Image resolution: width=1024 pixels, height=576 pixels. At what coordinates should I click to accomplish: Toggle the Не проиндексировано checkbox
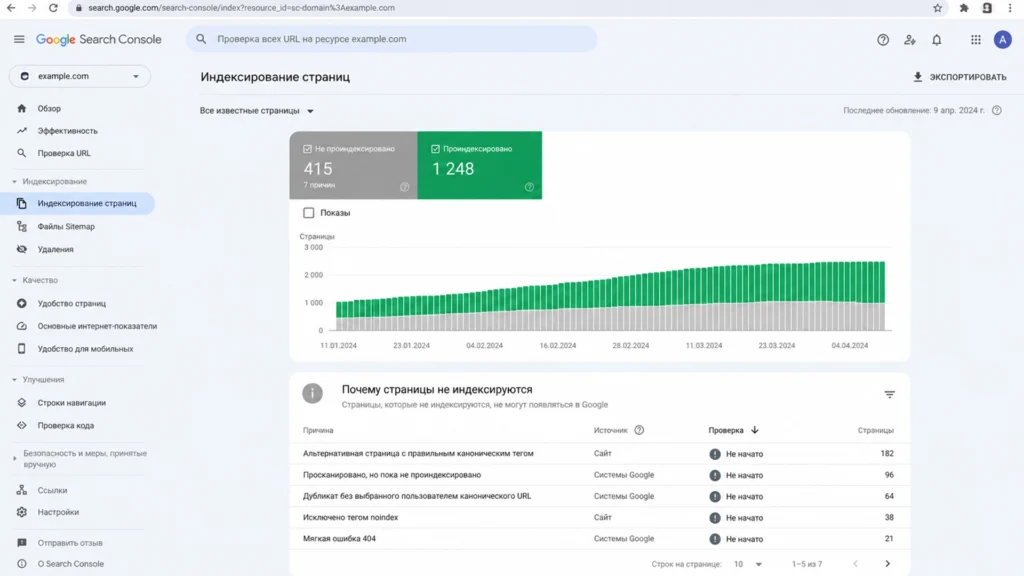tap(307, 149)
